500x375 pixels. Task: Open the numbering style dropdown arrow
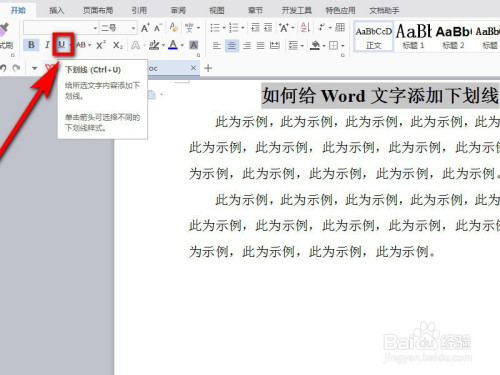point(243,28)
